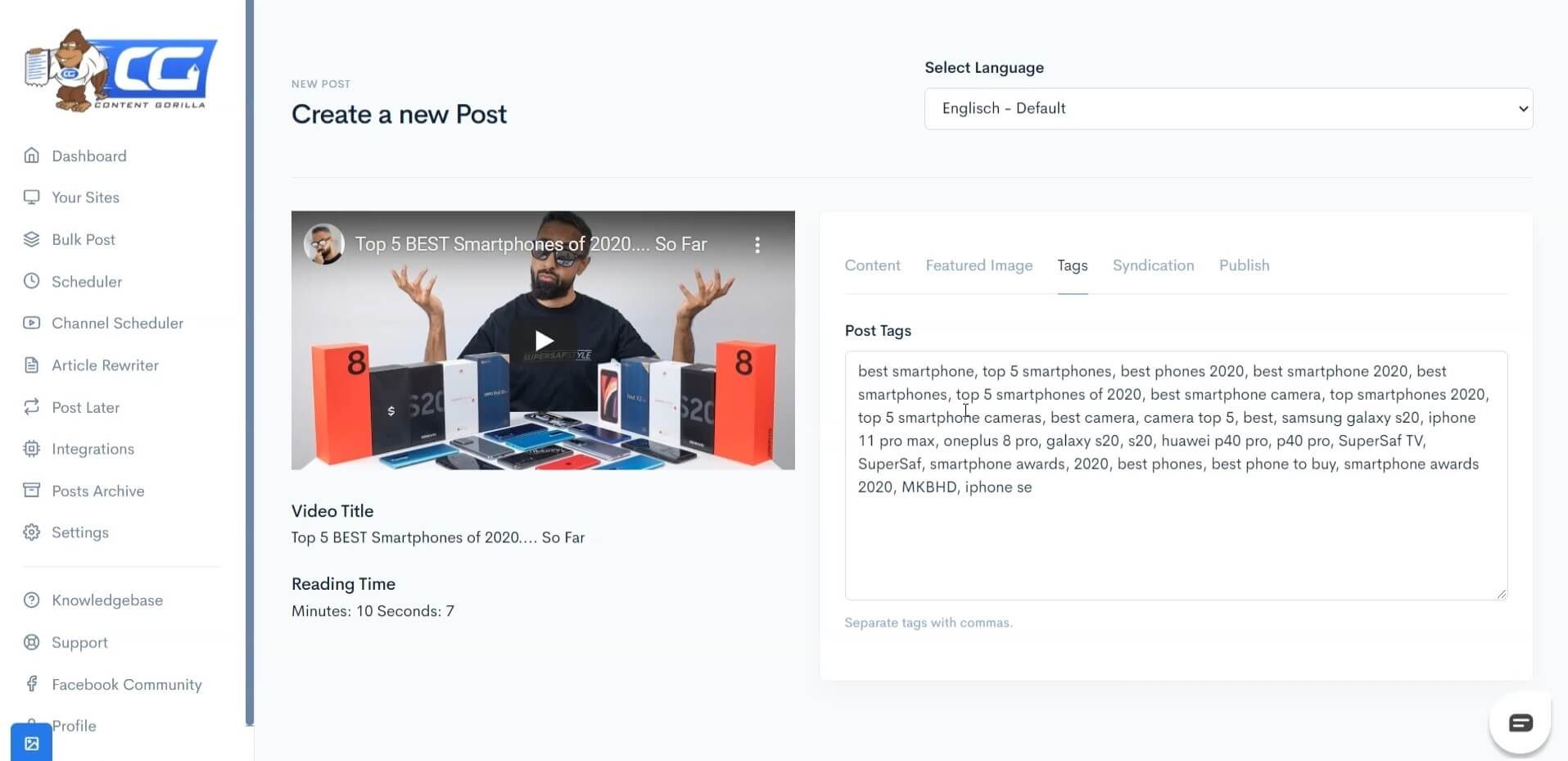Click the Post Later repeat icon
Viewport: 1568px width, 761px height.
point(31,407)
